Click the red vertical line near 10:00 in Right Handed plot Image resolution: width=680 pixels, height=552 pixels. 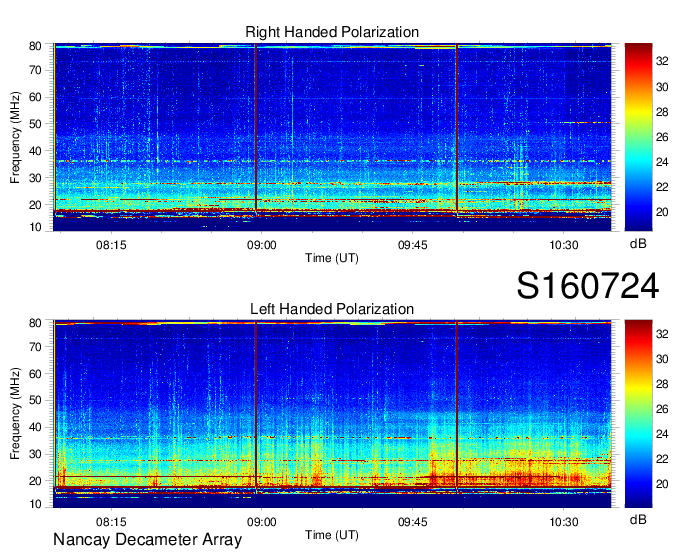click(457, 129)
